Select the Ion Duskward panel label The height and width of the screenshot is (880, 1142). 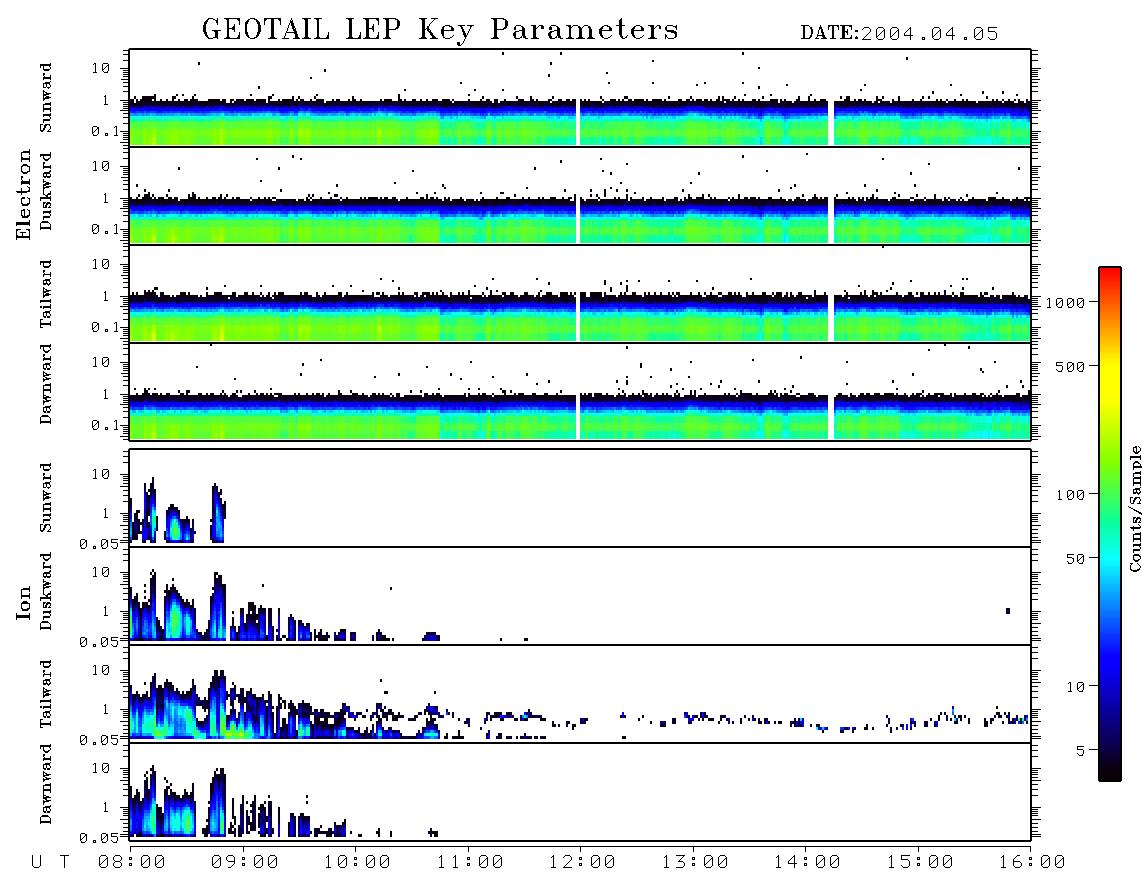[x=46, y=591]
